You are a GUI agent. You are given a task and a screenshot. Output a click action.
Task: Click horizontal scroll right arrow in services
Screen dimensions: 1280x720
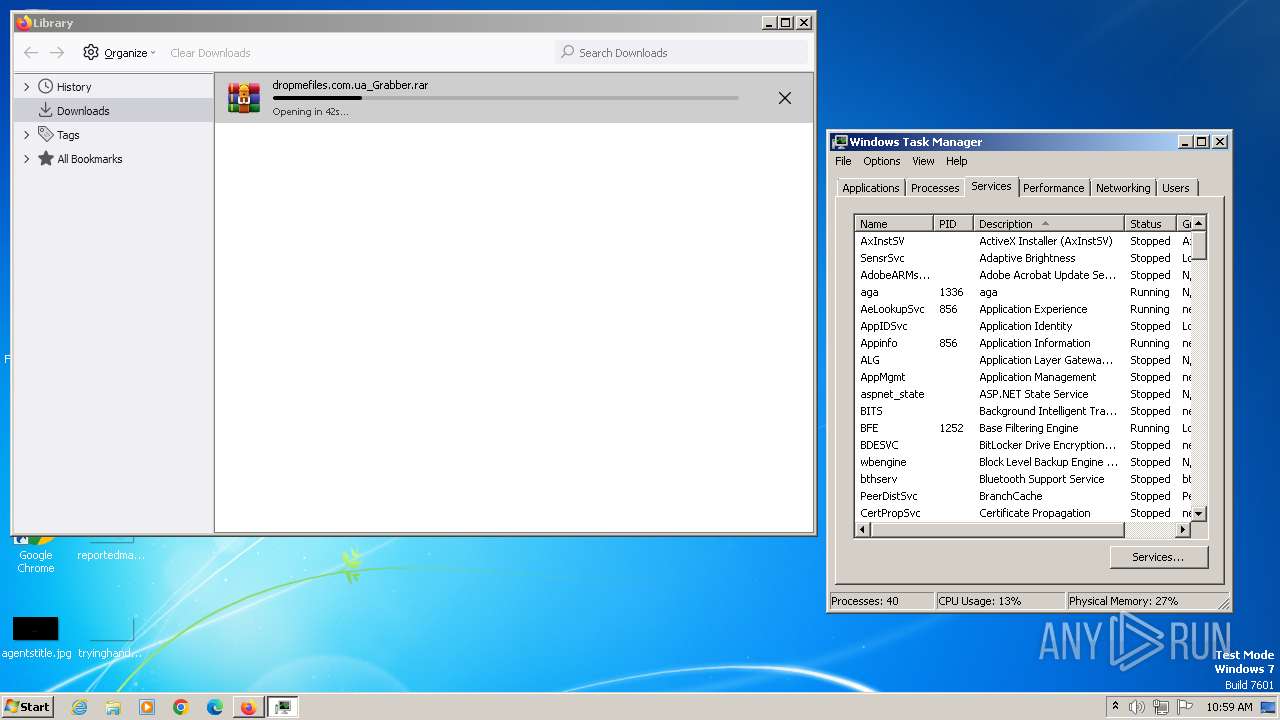click(x=1183, y=530)
